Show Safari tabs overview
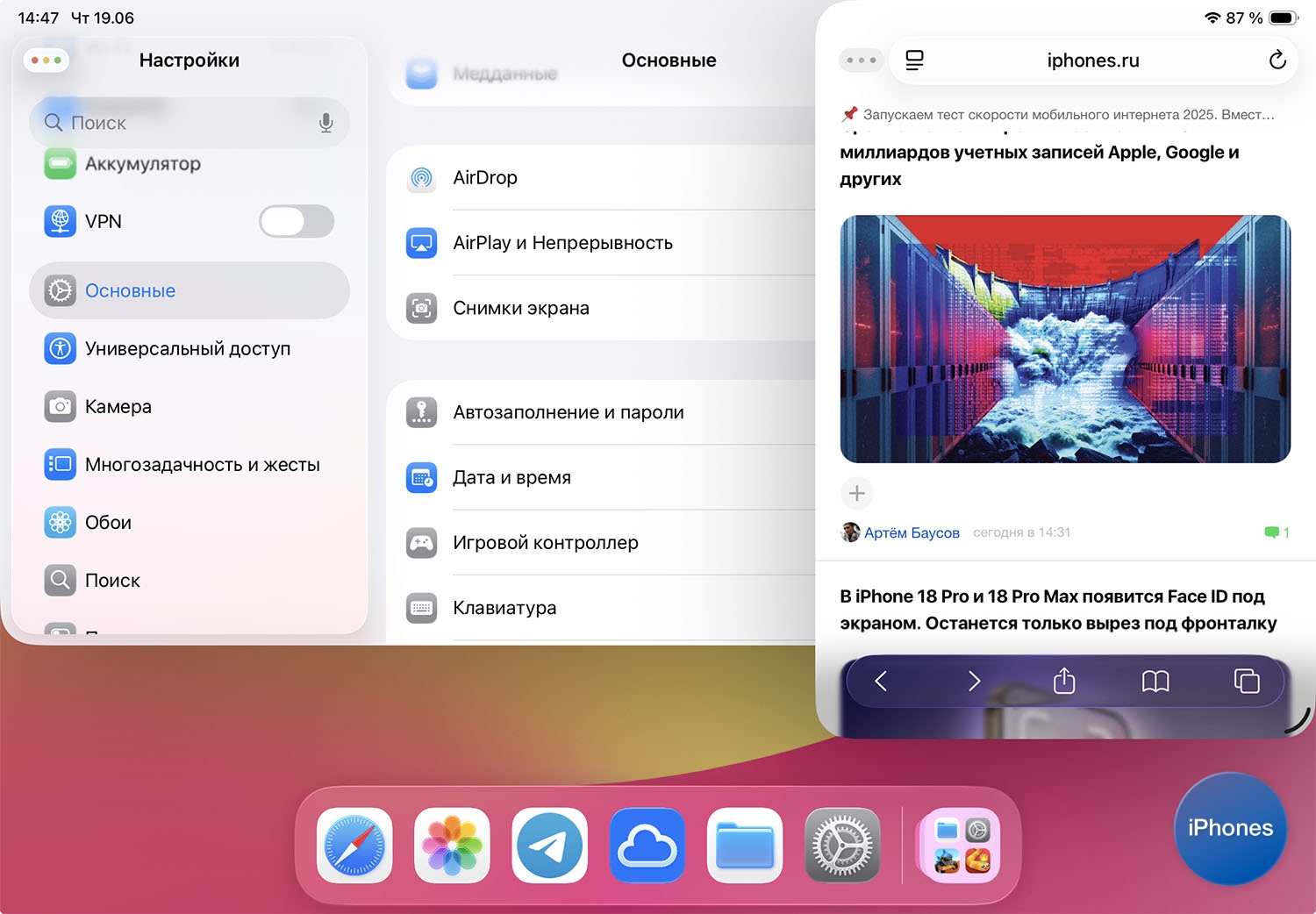The width and height of the screenshot is (1316, 914). 1247,682
